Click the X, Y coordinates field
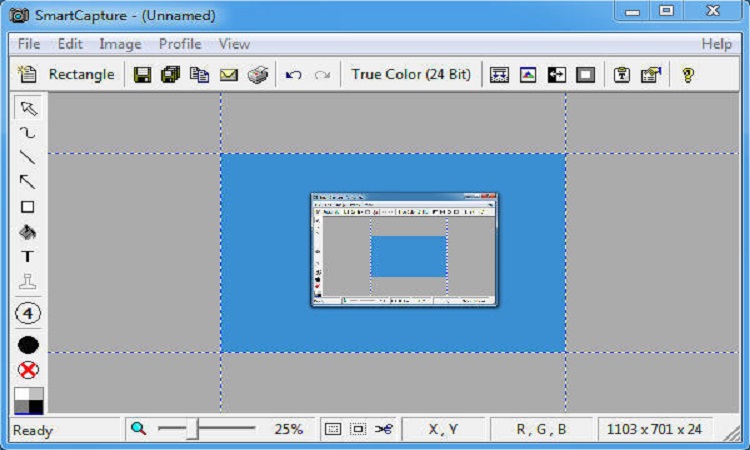This screenshot has width=750, height=450. pyautogui.click(x=443, y=429)
